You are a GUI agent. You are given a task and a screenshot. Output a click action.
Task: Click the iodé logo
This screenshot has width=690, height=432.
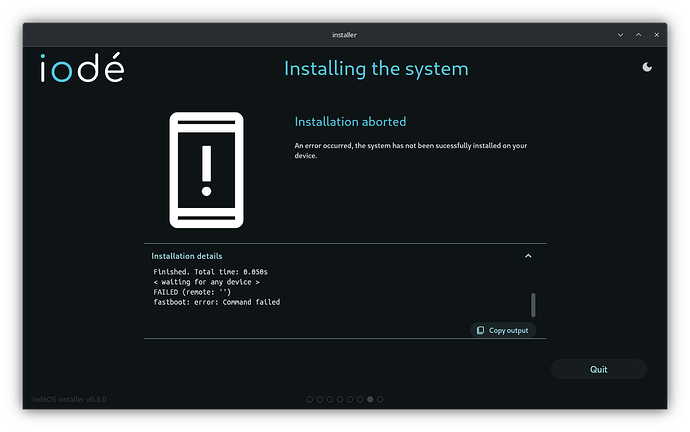click(x=82, y=68)
